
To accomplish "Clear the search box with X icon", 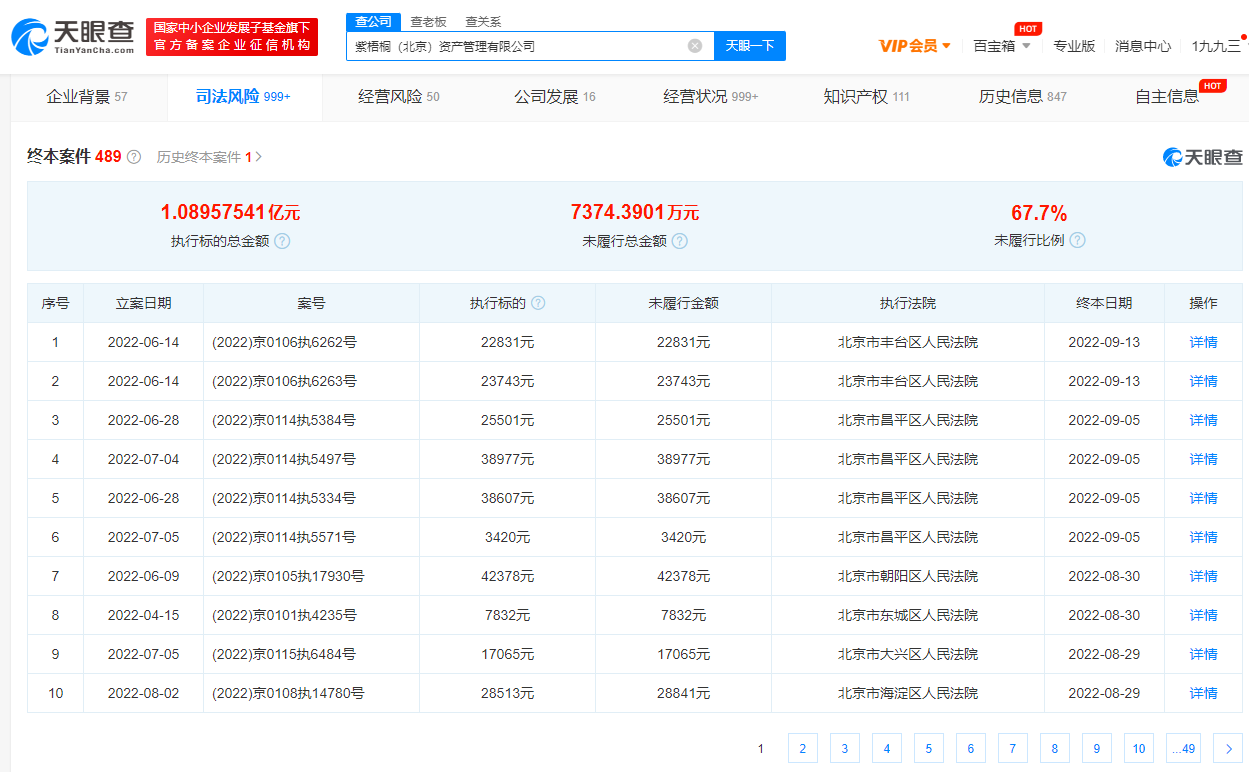I will 695,46.
